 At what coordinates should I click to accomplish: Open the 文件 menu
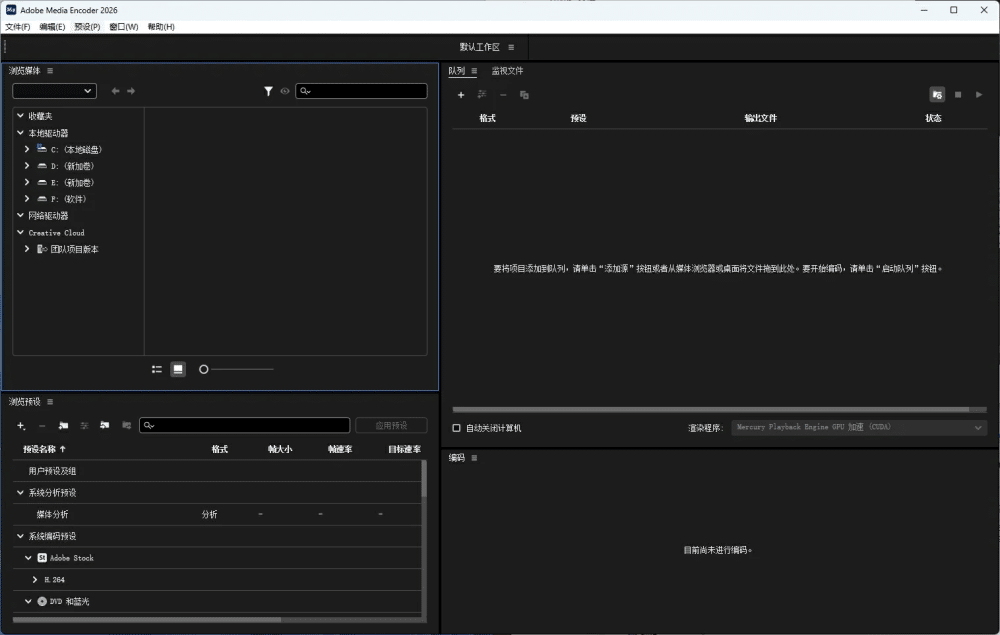(16, 26)
